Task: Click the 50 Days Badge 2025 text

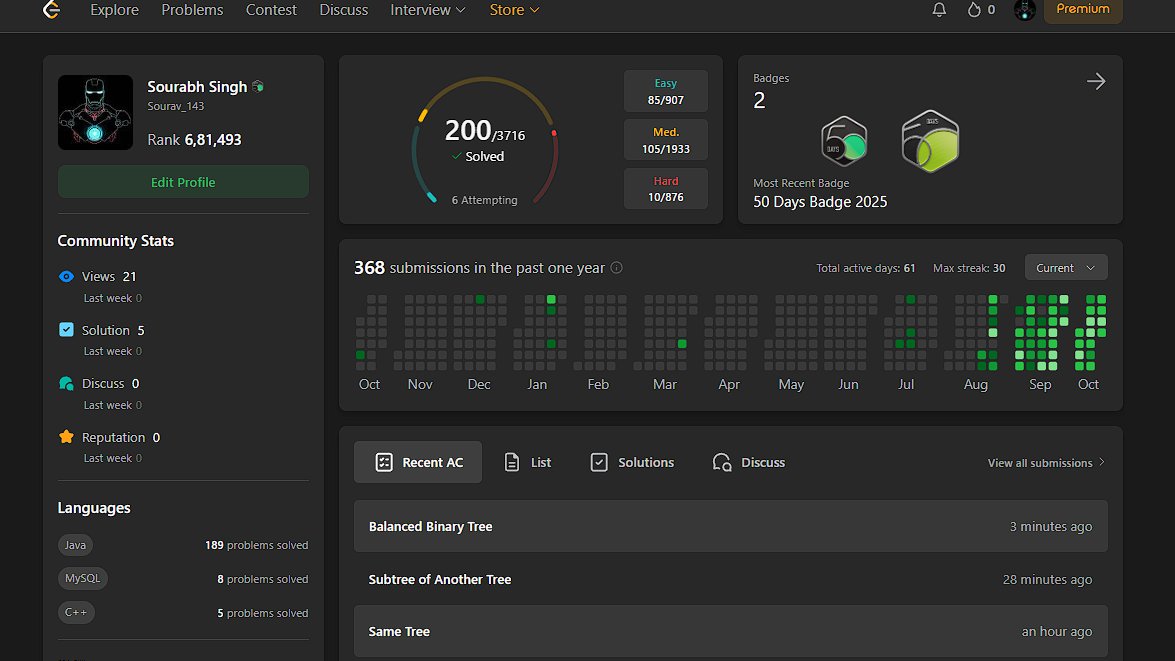Action: pos(820,202)
